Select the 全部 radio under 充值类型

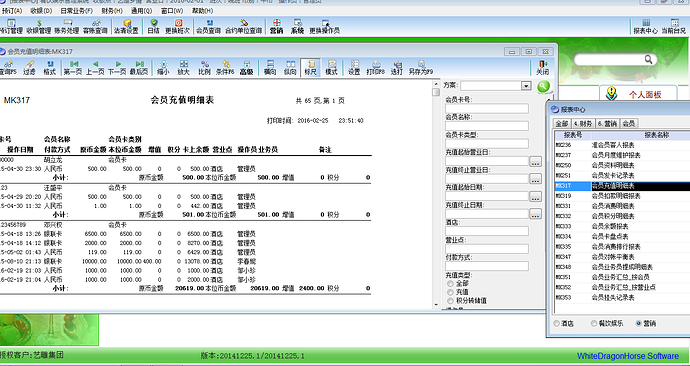pyautogui.click(x=450, y=283)
